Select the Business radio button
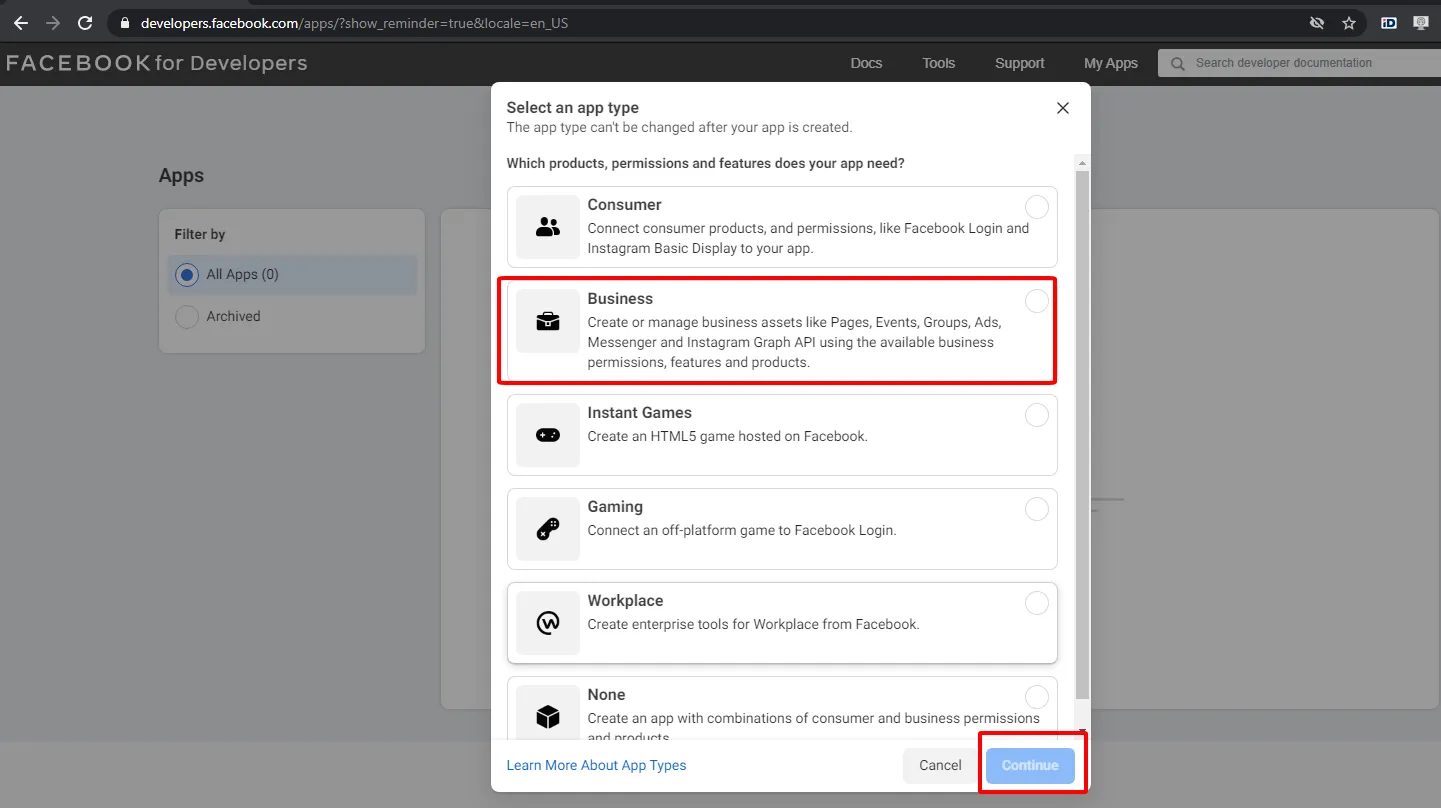 1037,301
